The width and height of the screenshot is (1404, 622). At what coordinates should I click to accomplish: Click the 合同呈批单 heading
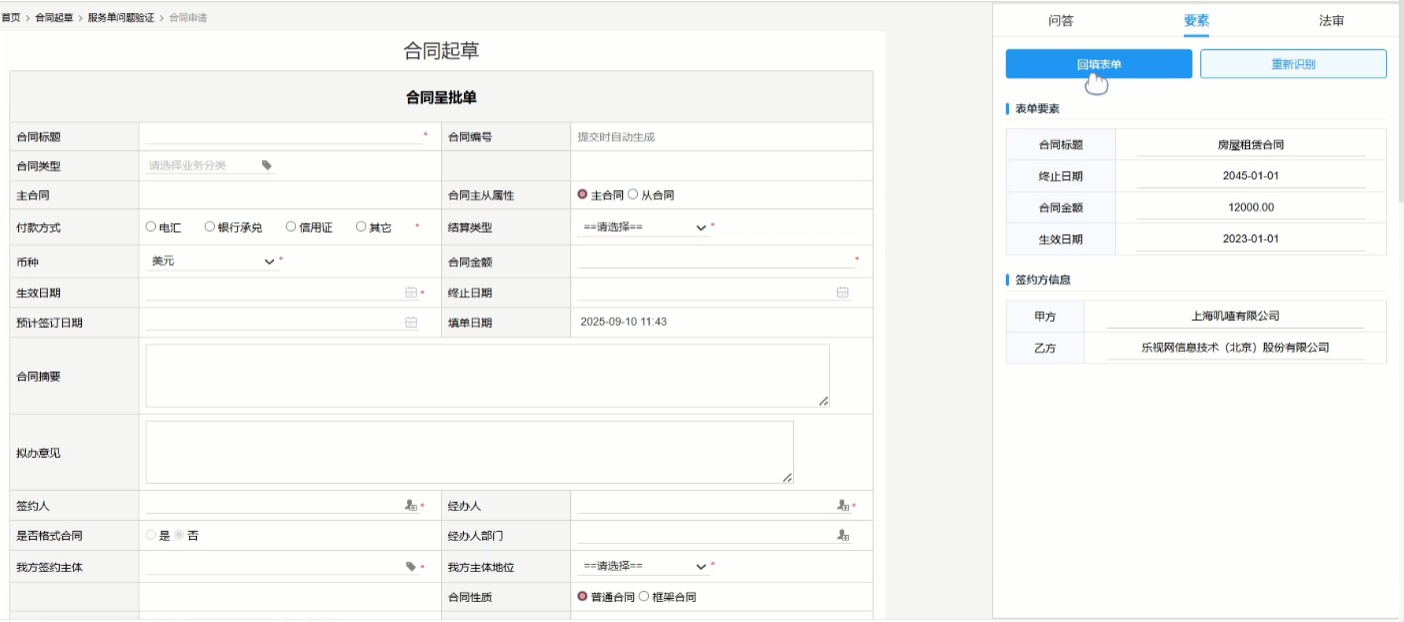[x=441, y=97]
